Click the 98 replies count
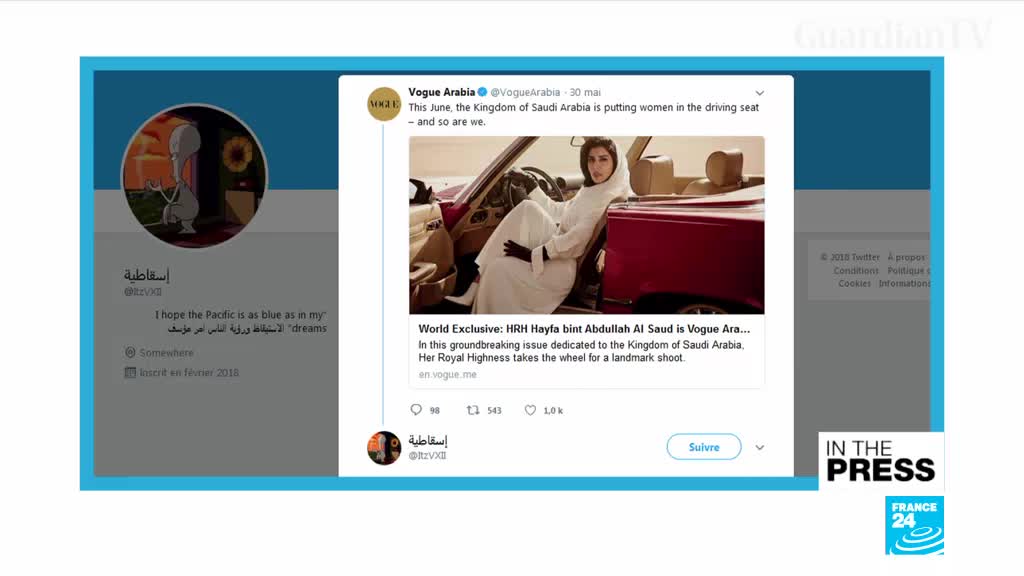This screenshot has width=1024, height=576. (x=435, y=411)
